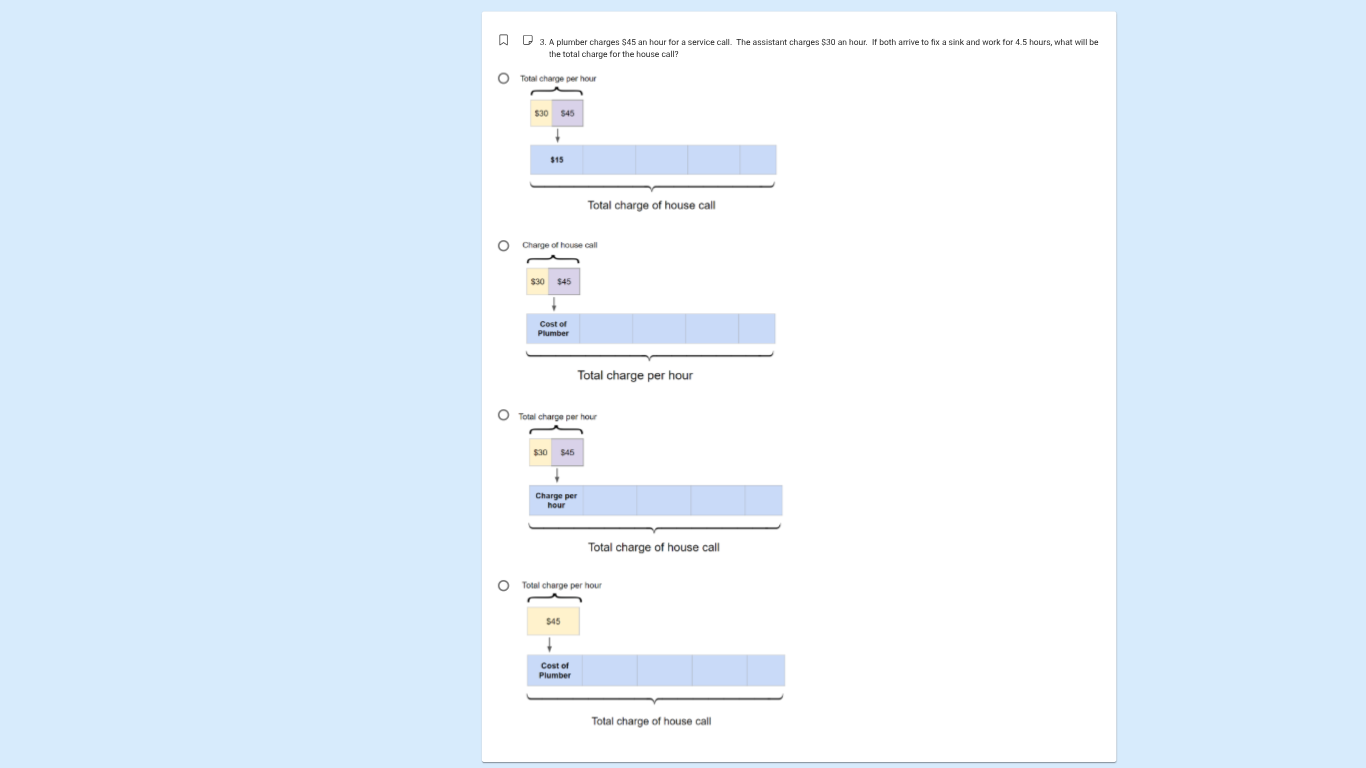Click "Total charge of house call" under third diagram
Image resolution: width=1366 pixels, height=768 pixels.
point(654,548)
